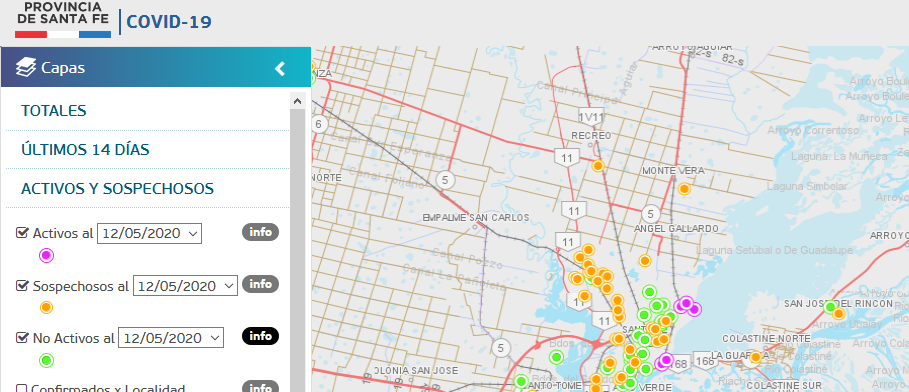Click the info button for Activos

(260, 232)
